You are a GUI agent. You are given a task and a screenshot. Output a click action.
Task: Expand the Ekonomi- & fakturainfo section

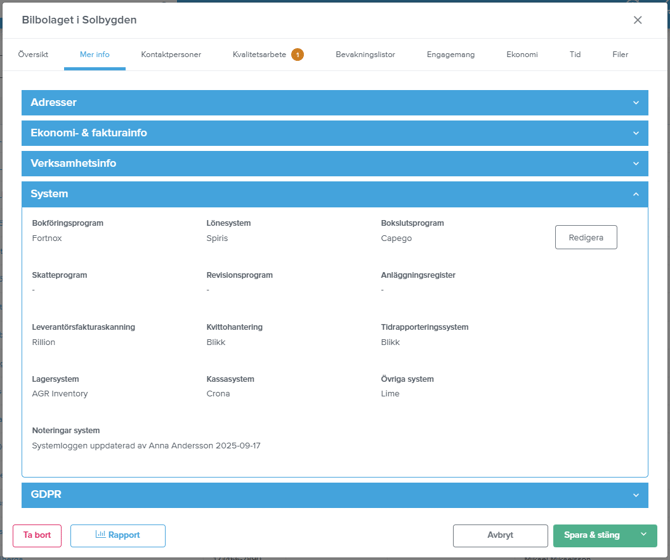tap(335, 133)
